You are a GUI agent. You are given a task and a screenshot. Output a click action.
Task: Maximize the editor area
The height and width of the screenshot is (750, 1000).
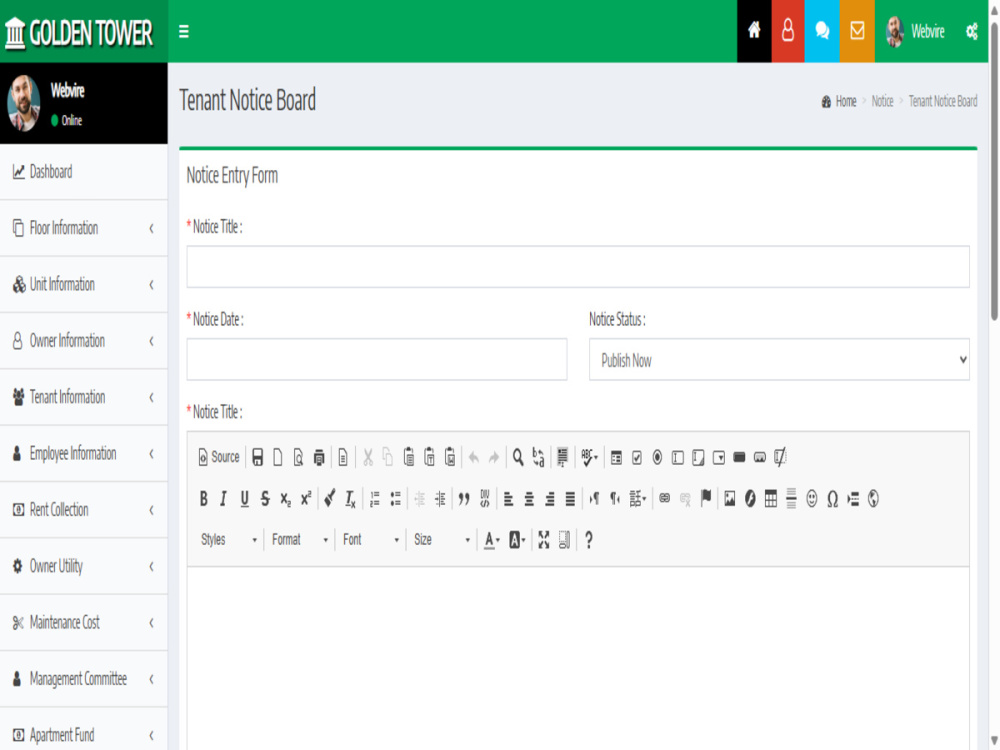tap(543, 540)
